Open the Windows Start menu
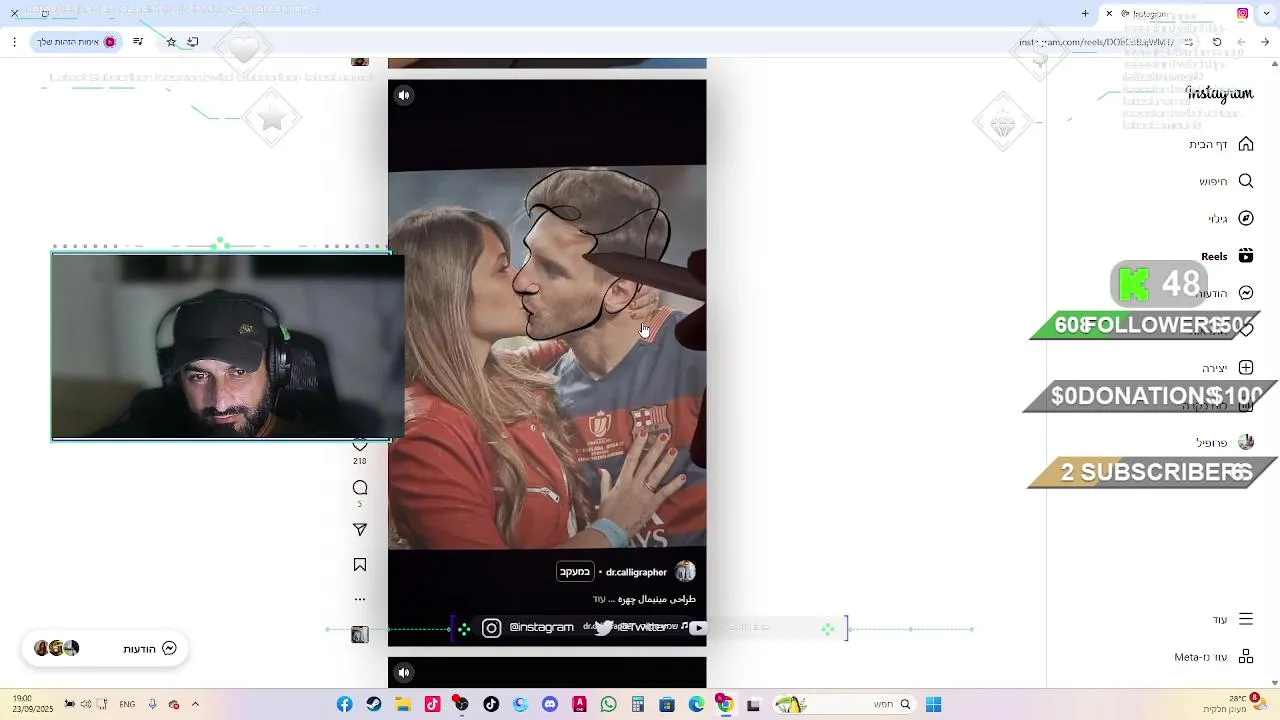The width and height of the screenshot is (1280, 720). pyautogui.click(x=933, y=705)
